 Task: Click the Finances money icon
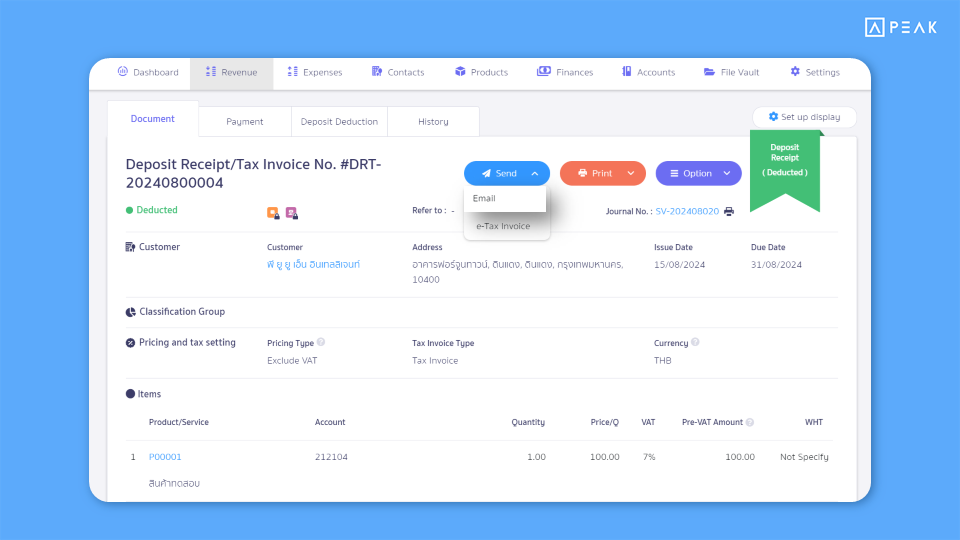[x=544, y=72]
